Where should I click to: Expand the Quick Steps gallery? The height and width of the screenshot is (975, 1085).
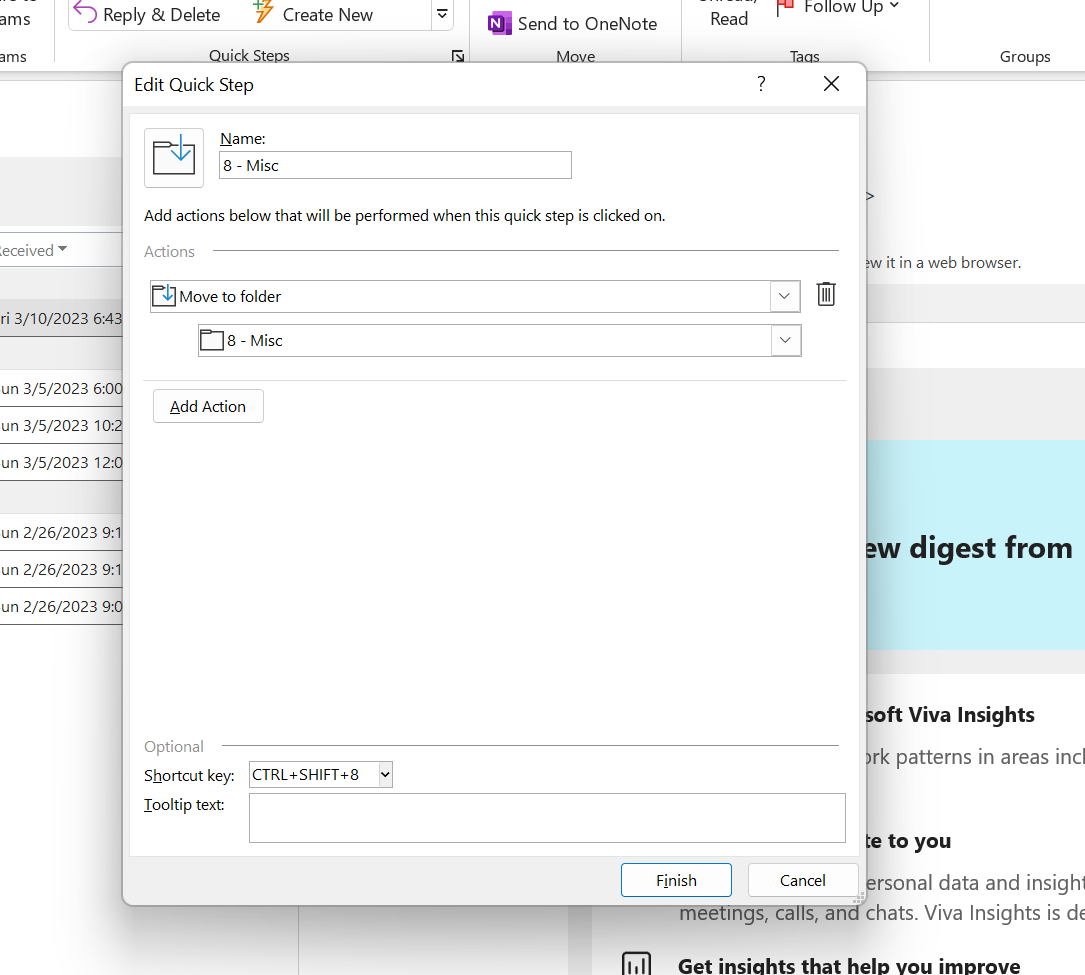pyautogui.click(x=442, y=14)
